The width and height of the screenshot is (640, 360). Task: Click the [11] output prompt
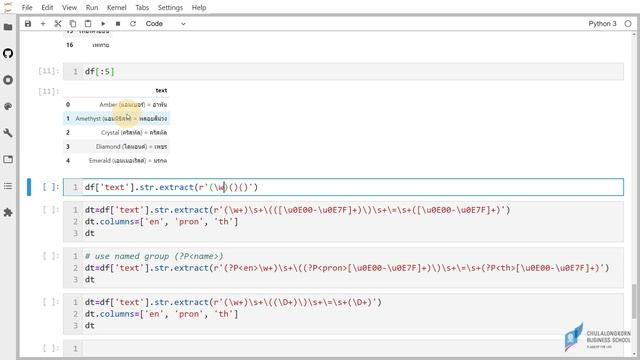(x=49, y=91)
